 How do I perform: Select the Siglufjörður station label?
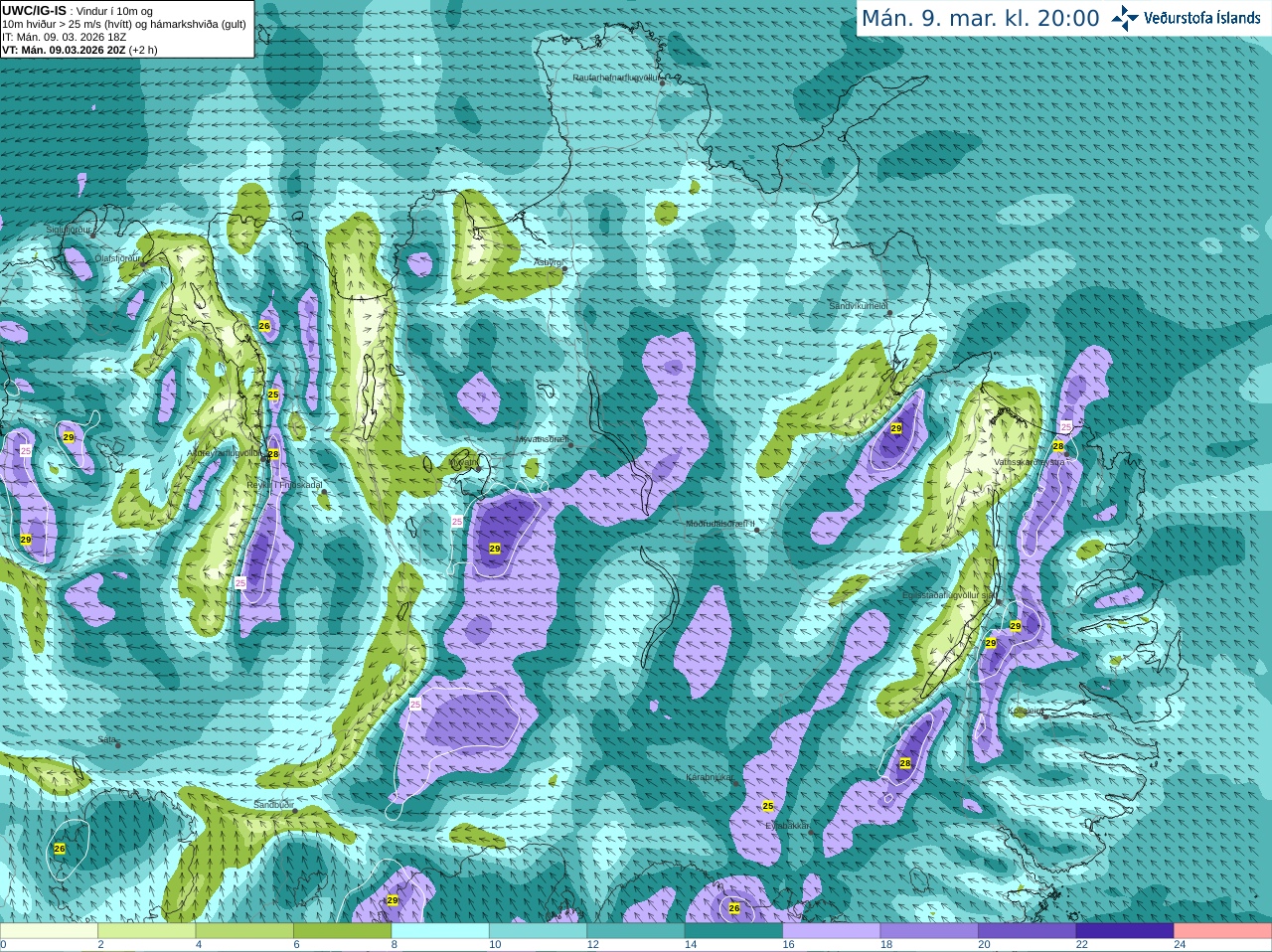click(69, 230)
